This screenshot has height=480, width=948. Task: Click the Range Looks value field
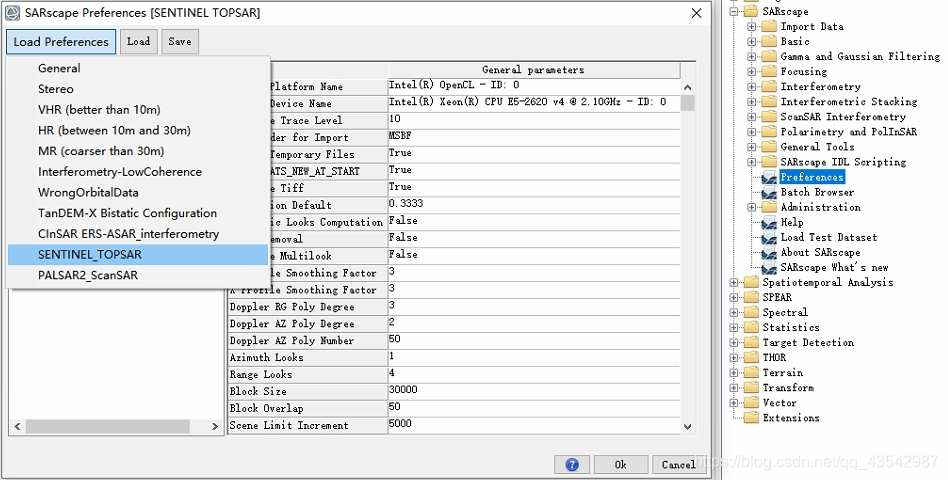tap(534, 374)
